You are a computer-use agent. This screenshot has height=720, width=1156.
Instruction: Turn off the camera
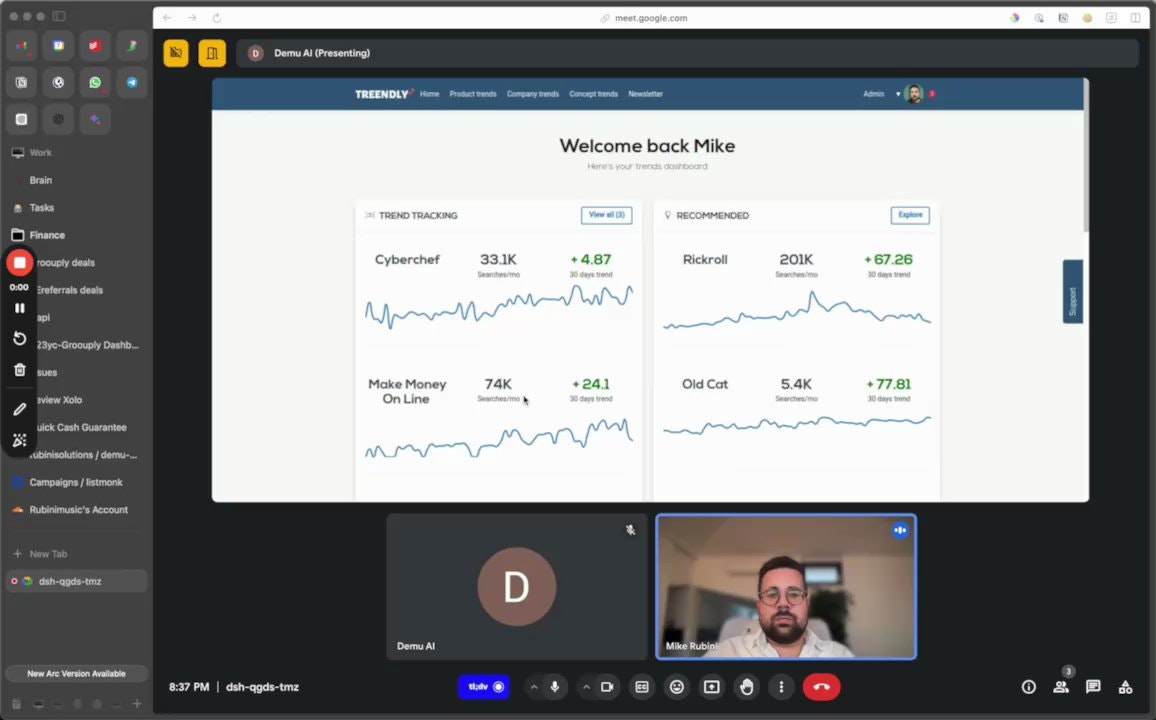pyautogui.click(x=607, y=687)
